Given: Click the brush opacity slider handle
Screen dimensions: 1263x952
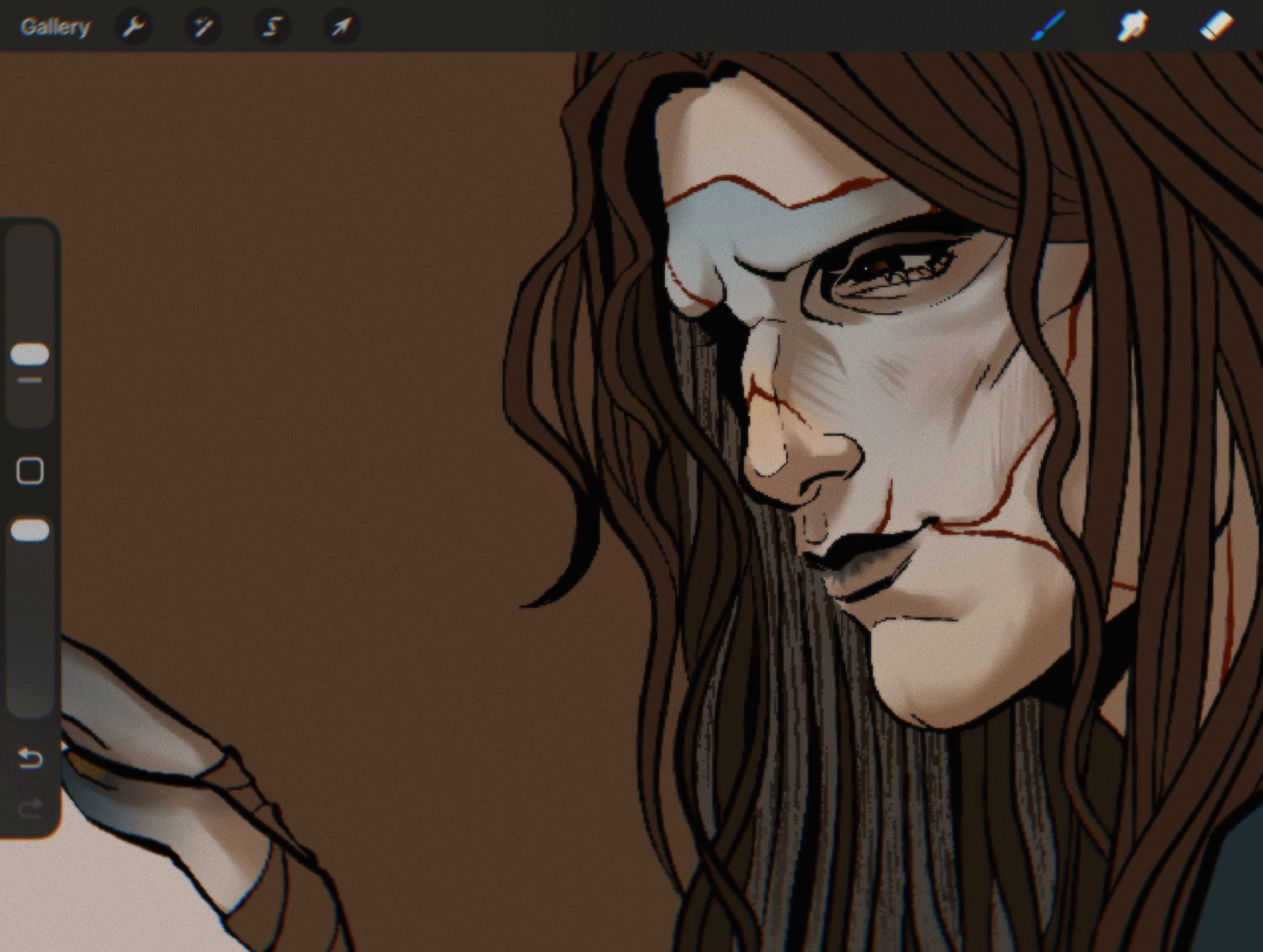Looking at the screenshot, I should click(30, 531).
